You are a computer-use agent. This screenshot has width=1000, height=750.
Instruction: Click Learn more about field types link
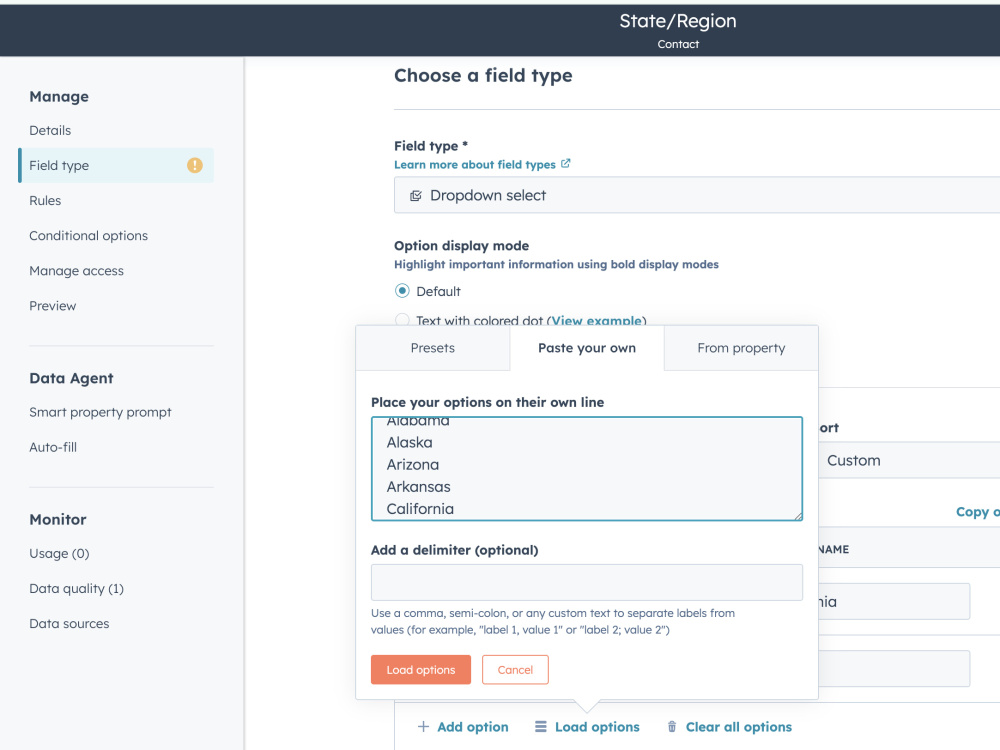pos(474,165)
